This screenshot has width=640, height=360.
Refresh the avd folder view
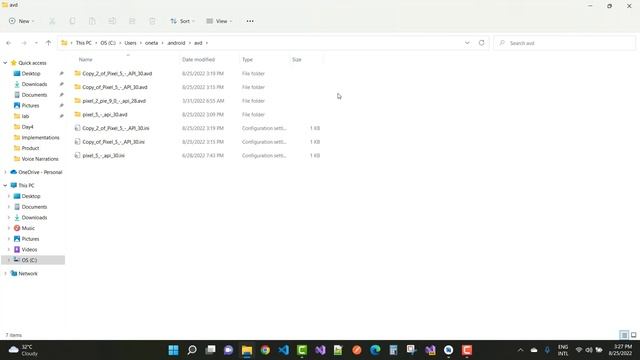pos(482,43)
